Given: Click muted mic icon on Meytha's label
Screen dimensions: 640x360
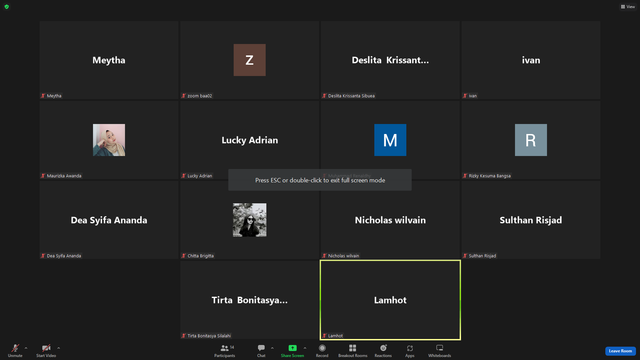Looking at the screenshot, I should (43, 96).
